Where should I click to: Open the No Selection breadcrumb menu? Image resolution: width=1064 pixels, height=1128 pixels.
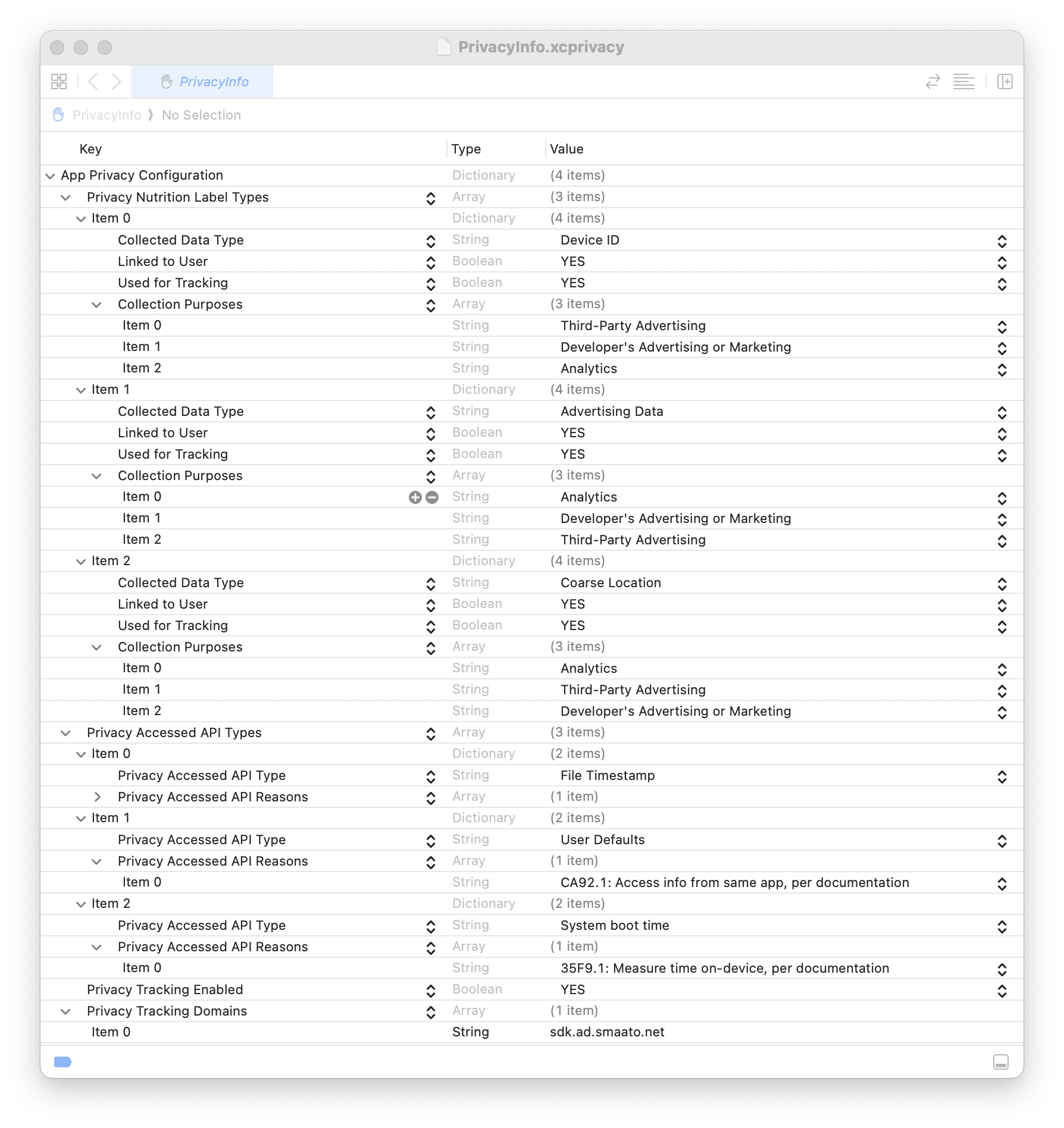tap(201, 114)
